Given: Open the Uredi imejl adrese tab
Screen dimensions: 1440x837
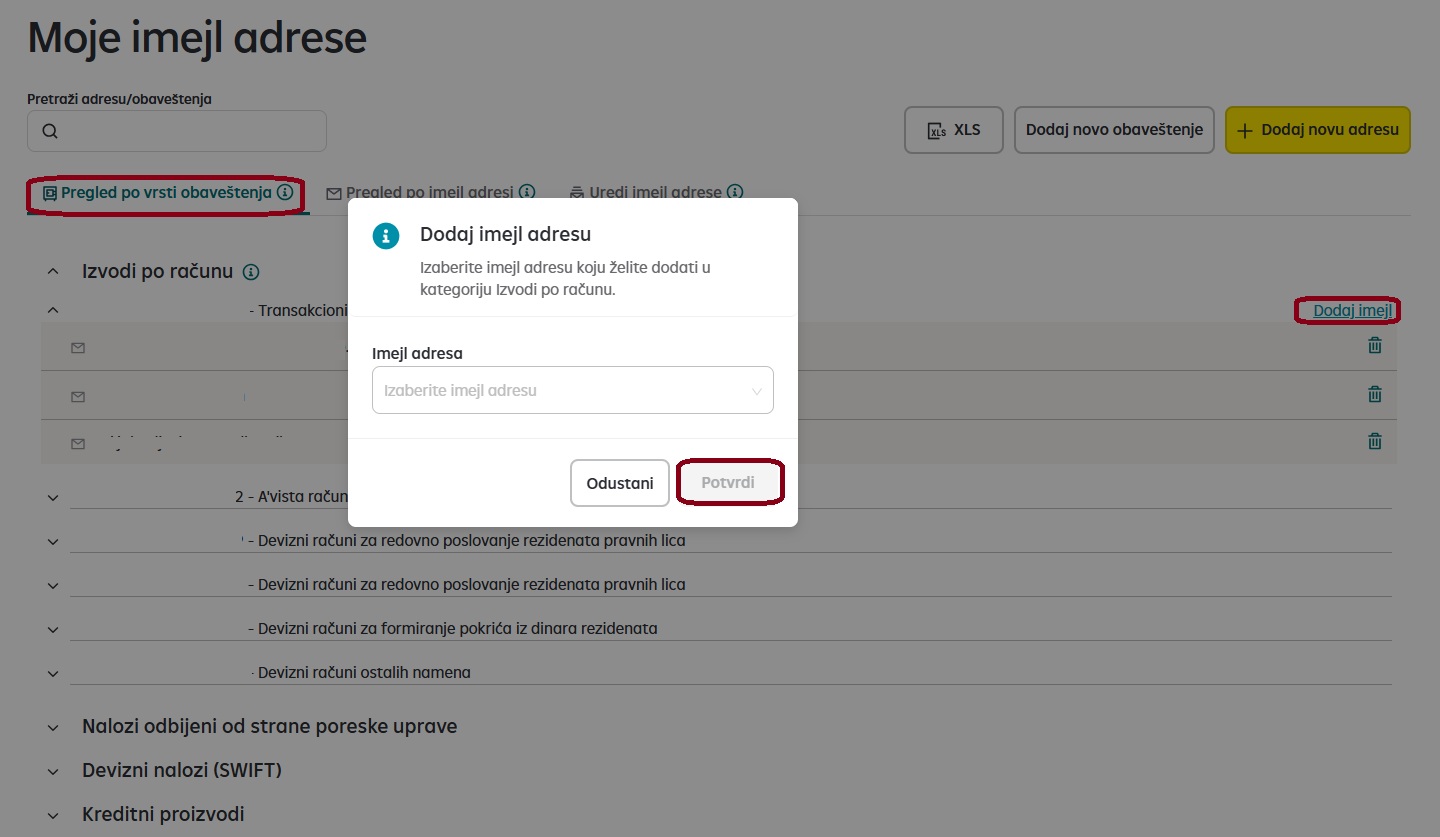Looking at the screenshot, I should tap(656, 192).
